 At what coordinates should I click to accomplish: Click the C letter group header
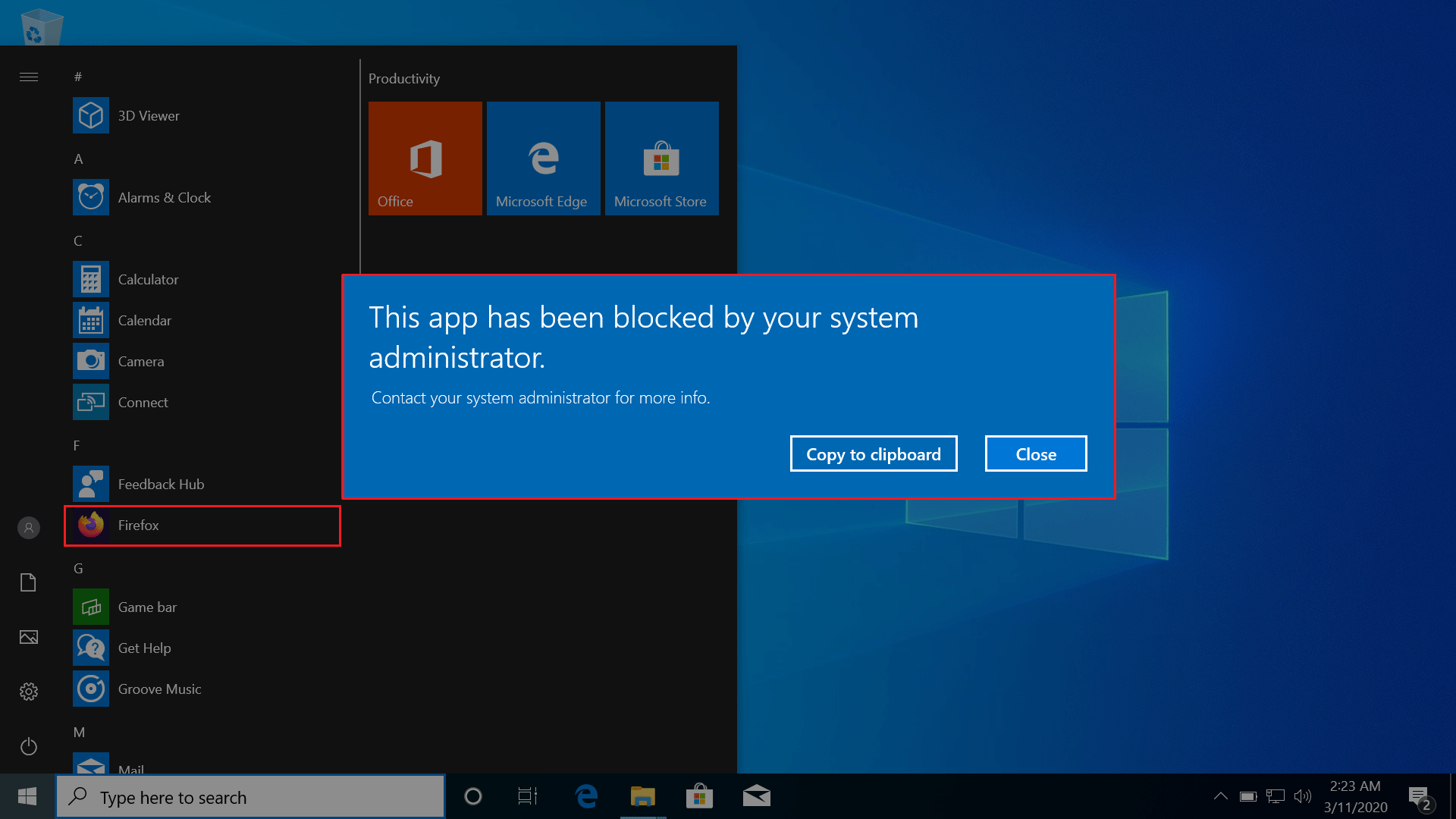(x=78, y=240)
